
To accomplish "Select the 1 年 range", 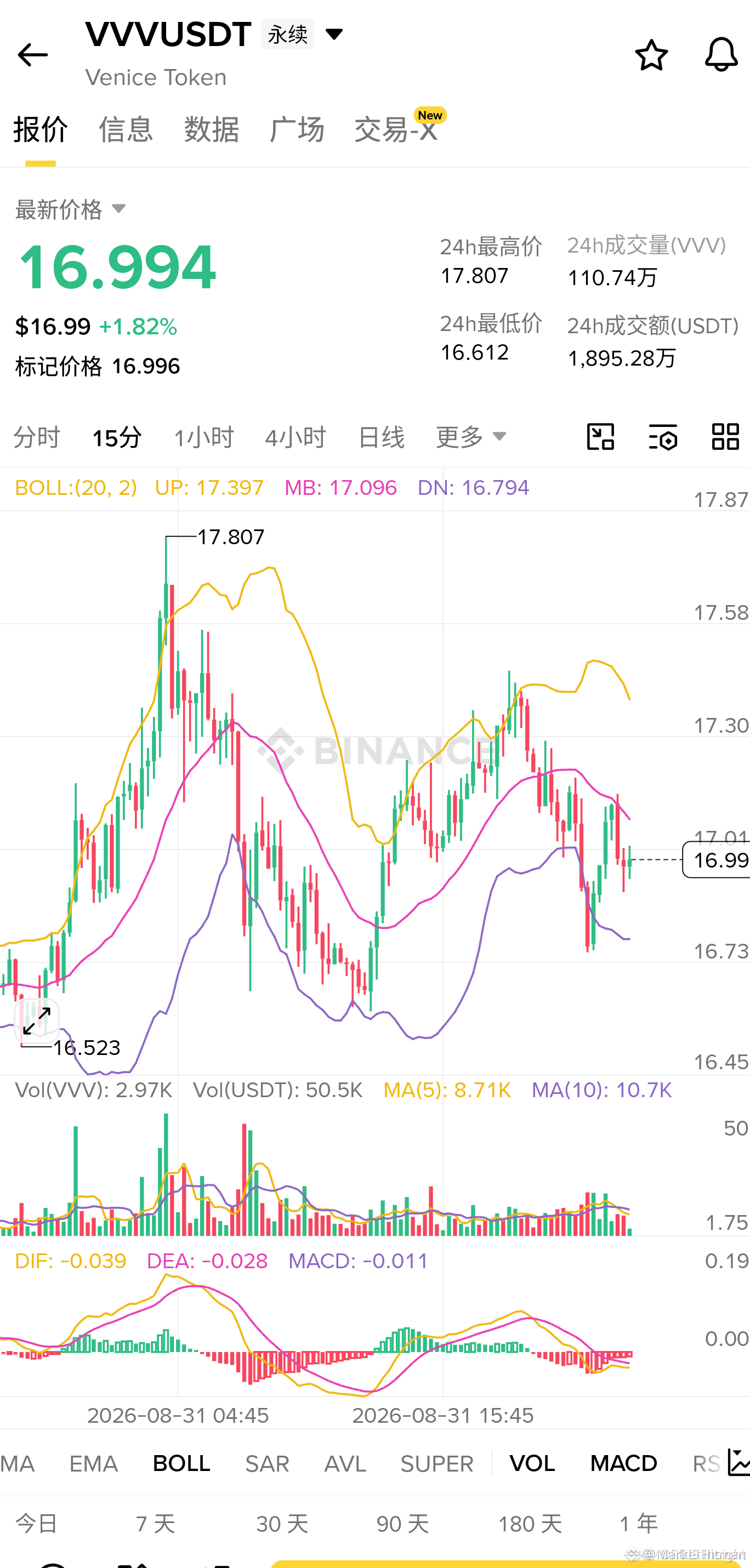I will 639,1523.
